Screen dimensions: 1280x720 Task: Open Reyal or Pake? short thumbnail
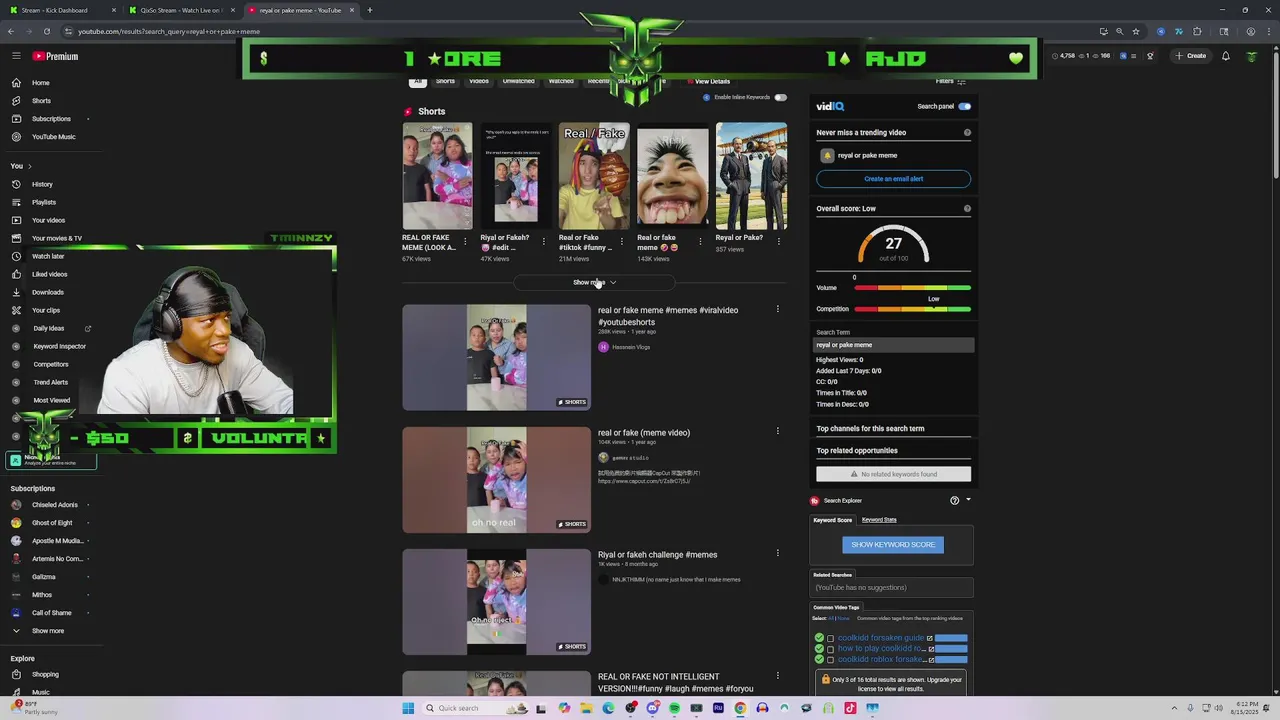click(751, 176)
